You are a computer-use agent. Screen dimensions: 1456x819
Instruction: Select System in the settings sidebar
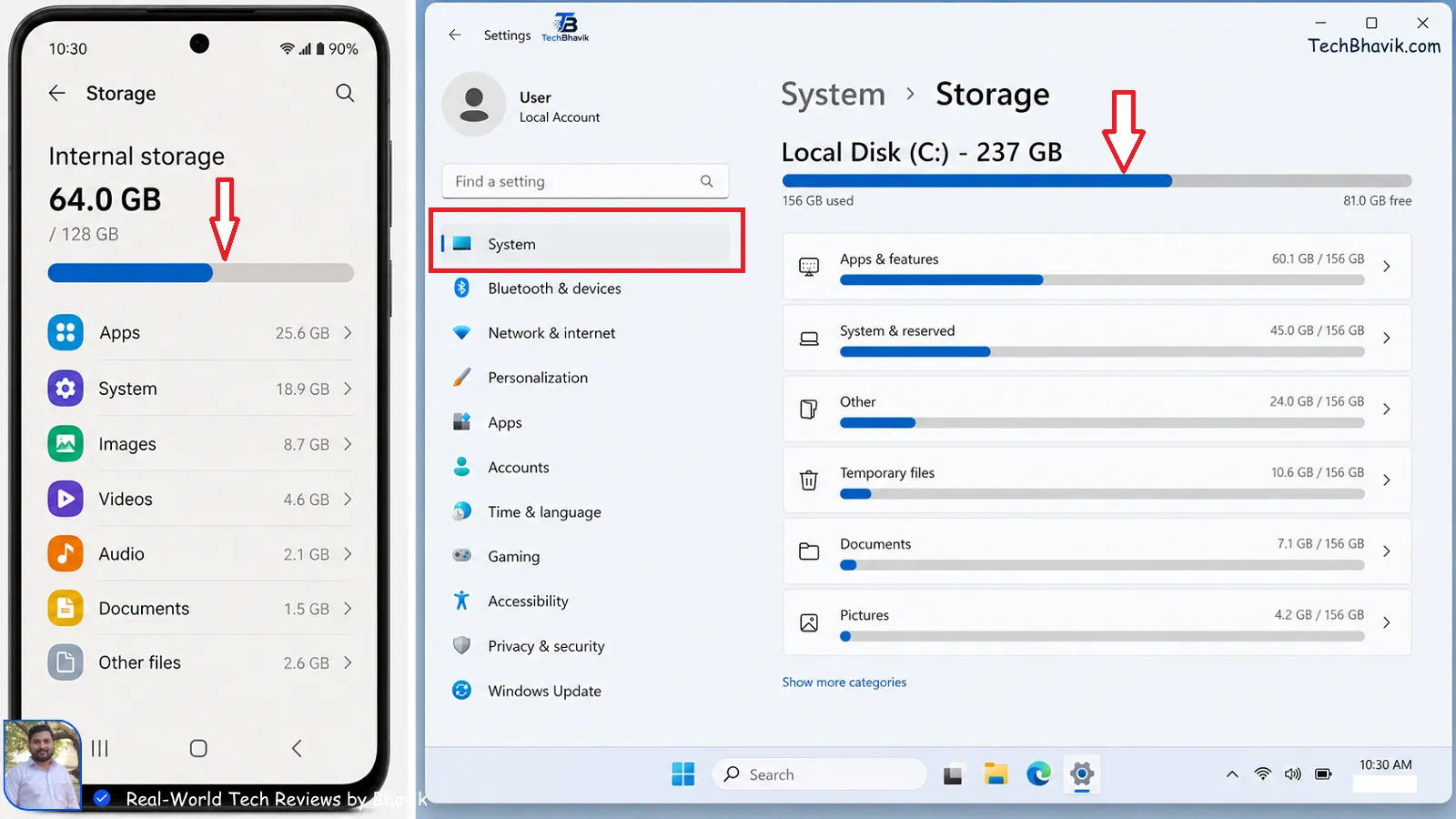(x=586, y=244)
